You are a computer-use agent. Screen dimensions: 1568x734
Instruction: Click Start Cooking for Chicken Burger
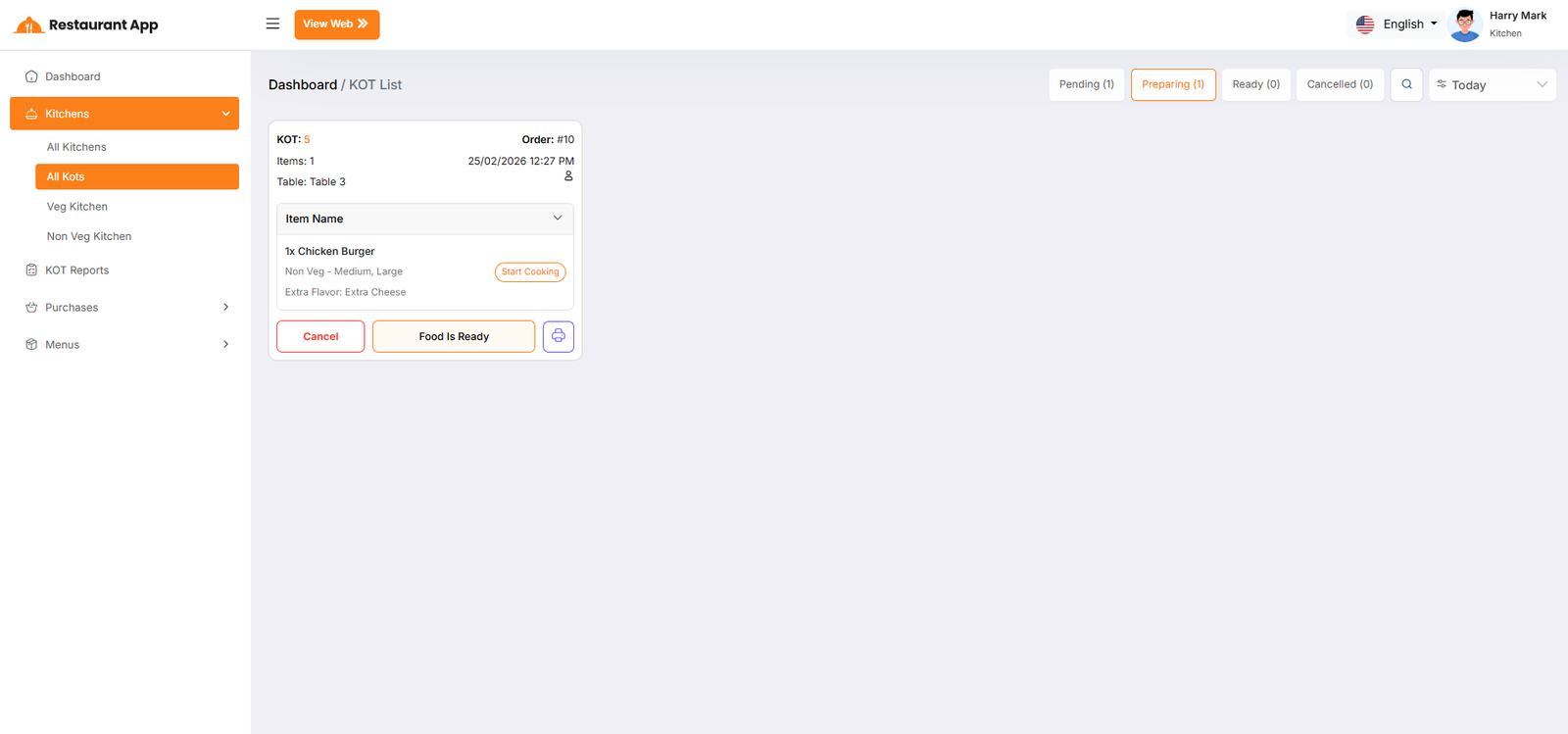coord(530,272)
